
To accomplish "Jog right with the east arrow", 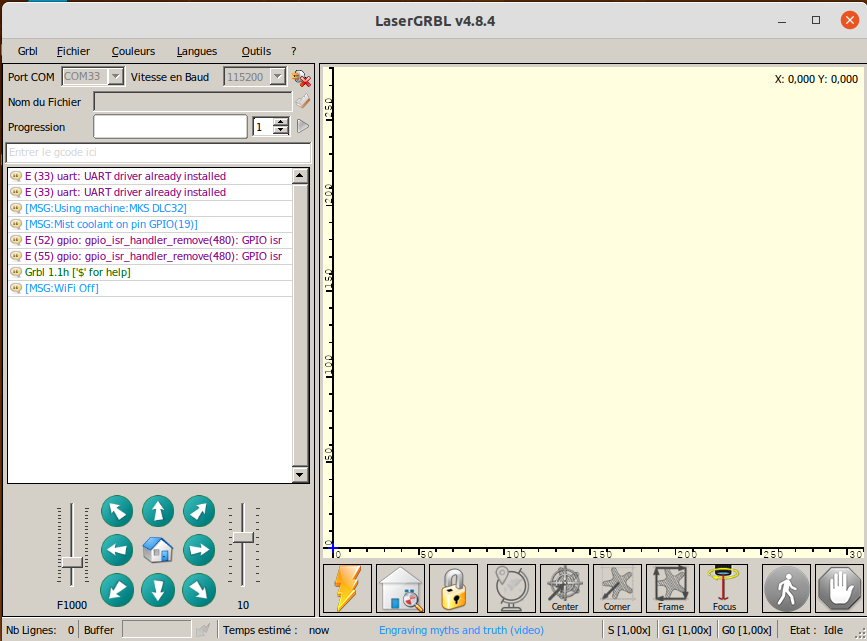I will [199, 550].
